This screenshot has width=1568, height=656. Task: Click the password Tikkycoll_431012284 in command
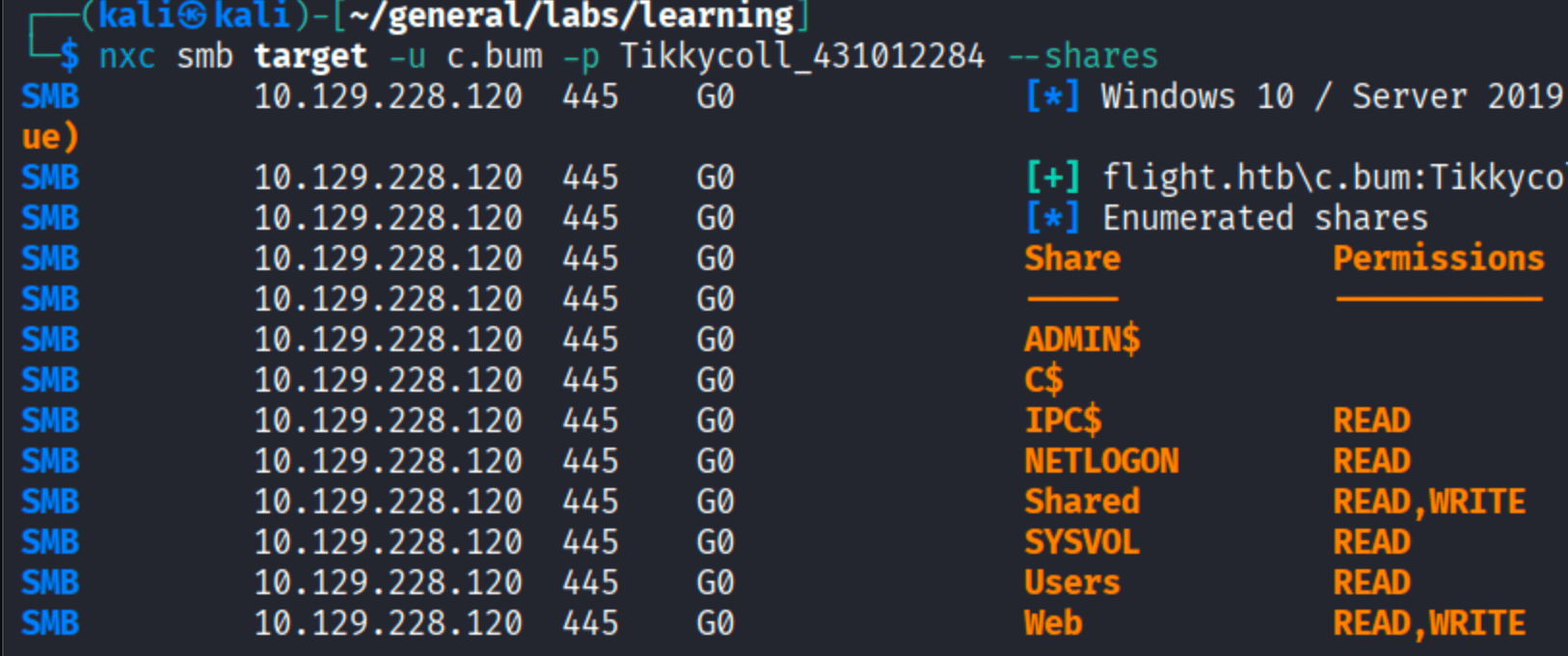802,56
